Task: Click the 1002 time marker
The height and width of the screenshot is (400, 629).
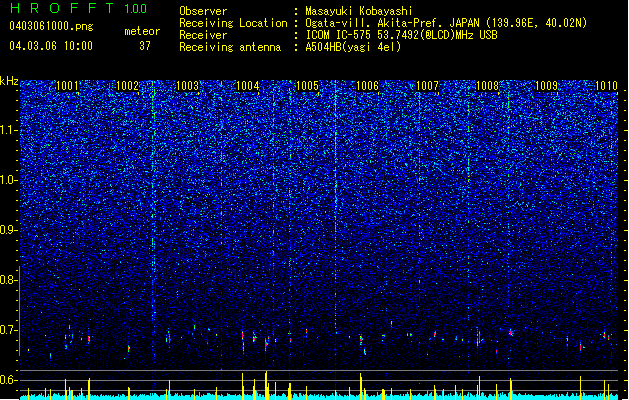Action: click(127, 86)
